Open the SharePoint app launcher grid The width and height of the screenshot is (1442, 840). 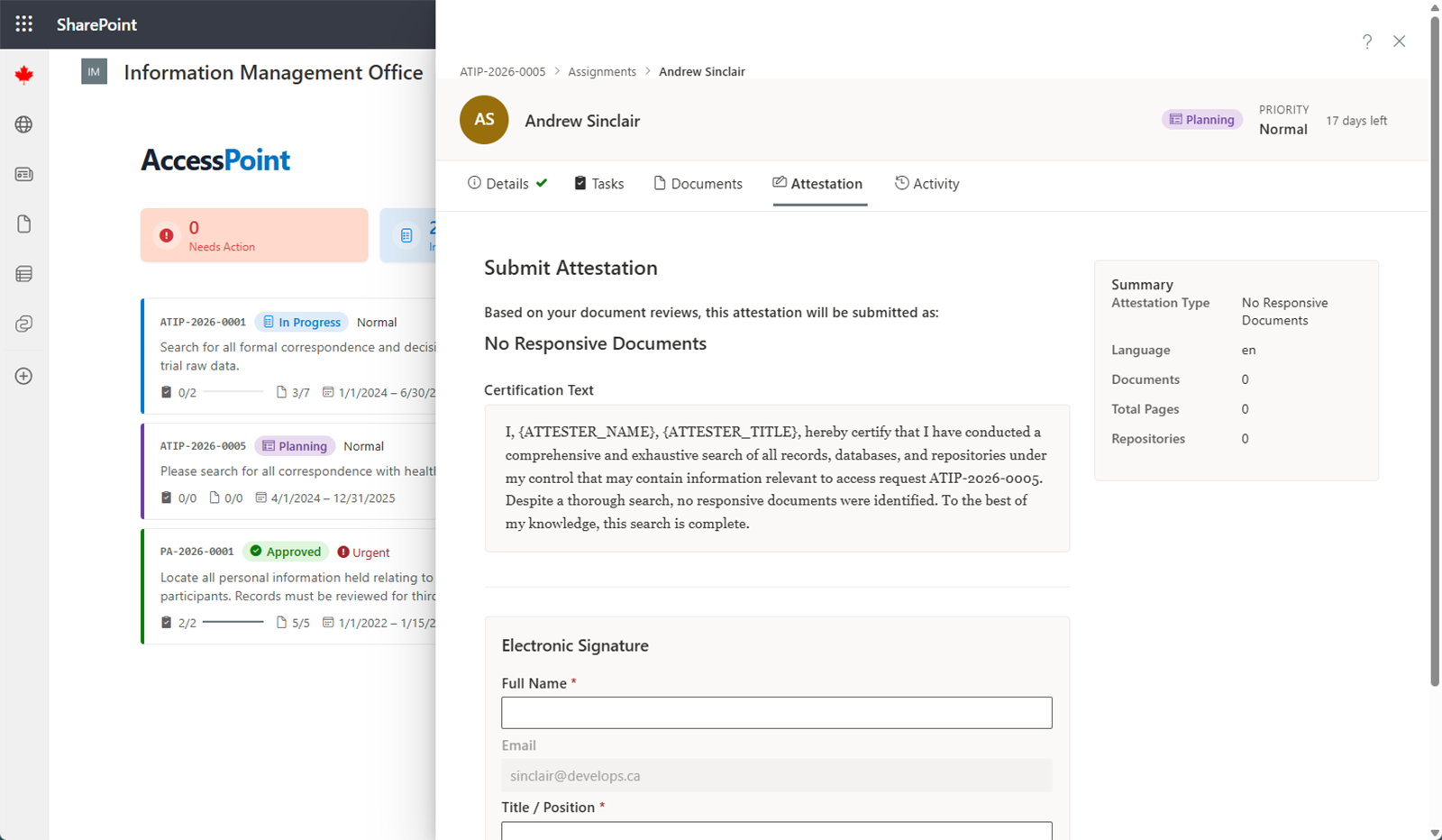[24, 24]
